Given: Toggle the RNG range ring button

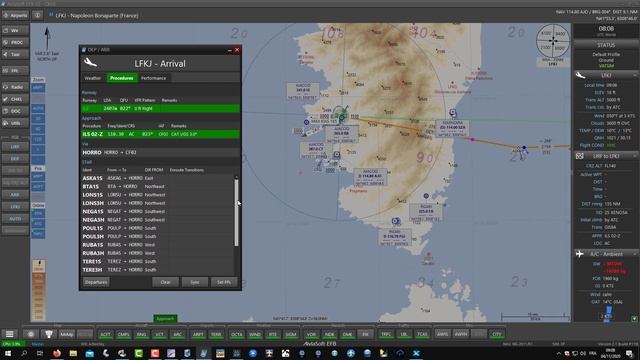Looking at the screenshot, I should [141, 334].
